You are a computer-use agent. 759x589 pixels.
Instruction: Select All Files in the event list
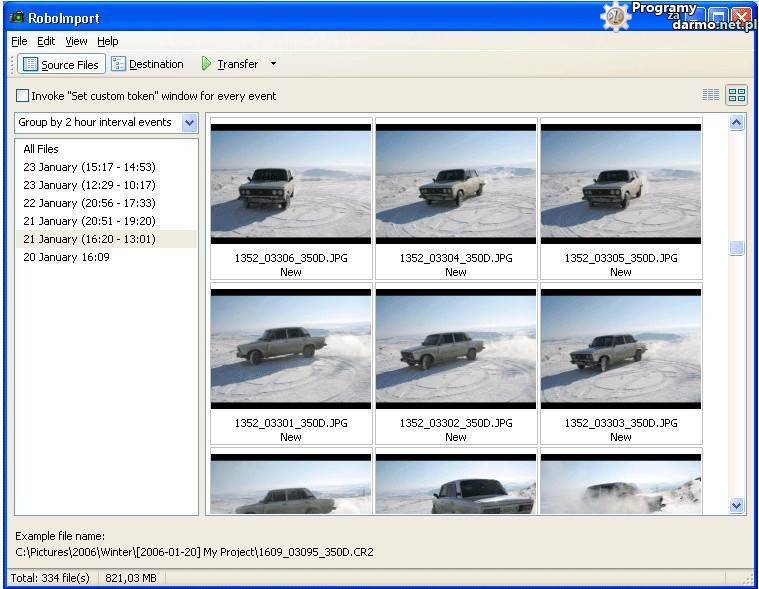[x=41, y=149]
